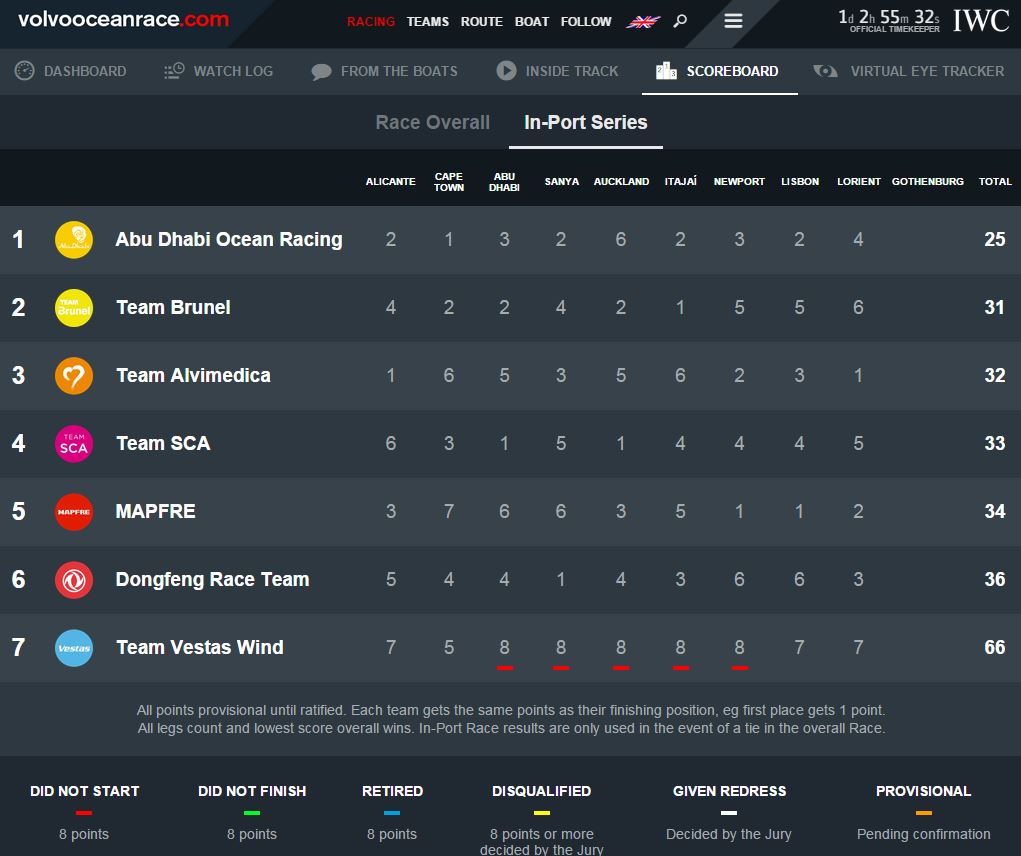Click the Abu Dhabi Ocean Racing team logo
The width and height of the screenshot is (1021, 856).
click(74, 240)
